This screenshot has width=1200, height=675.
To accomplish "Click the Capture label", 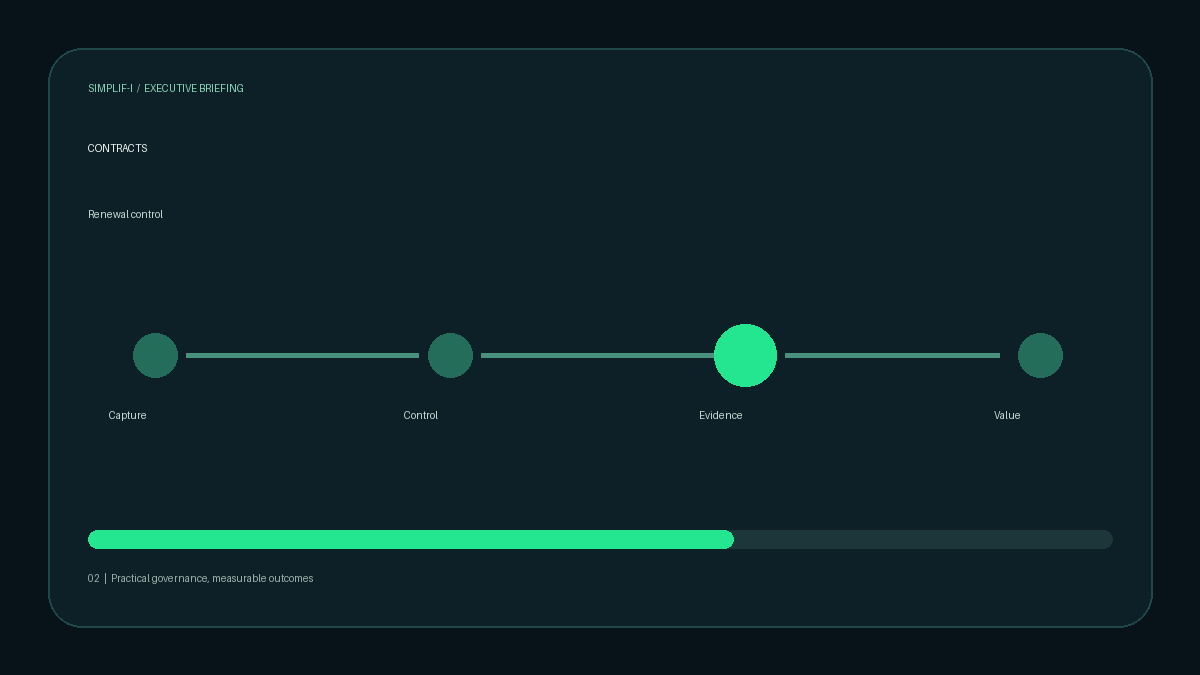I will [x=127, y=415].
